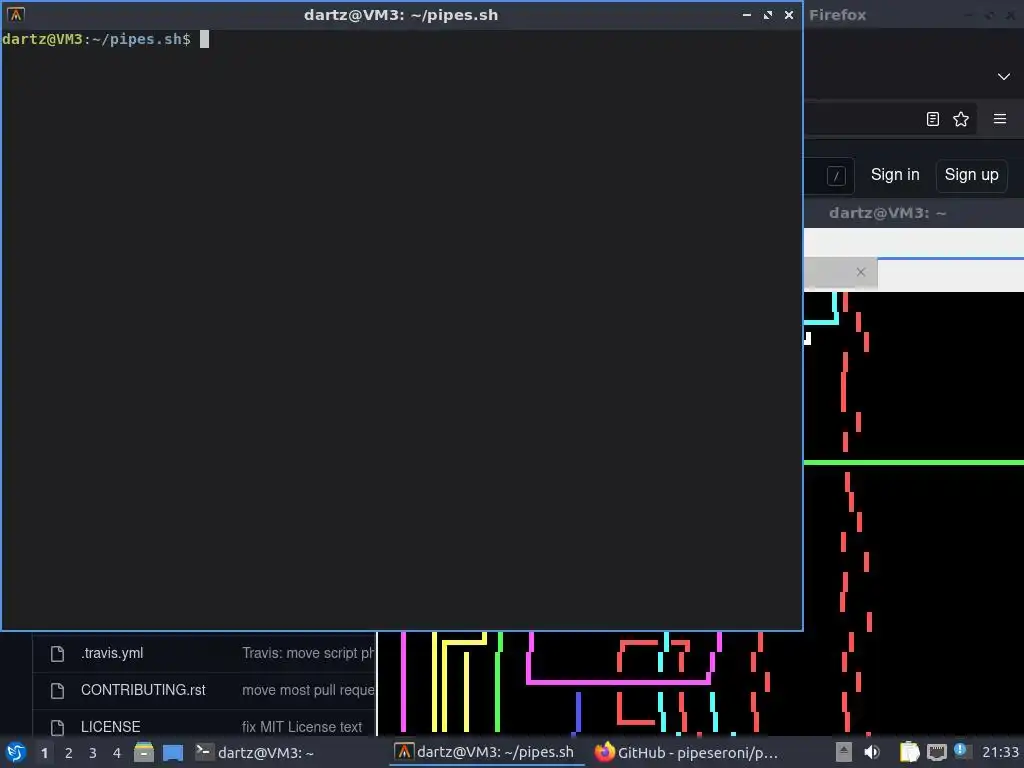The image size is (1024, 768).
Task: Maximize the pipes.sh terminal window
Action: [x=768, y=15]
